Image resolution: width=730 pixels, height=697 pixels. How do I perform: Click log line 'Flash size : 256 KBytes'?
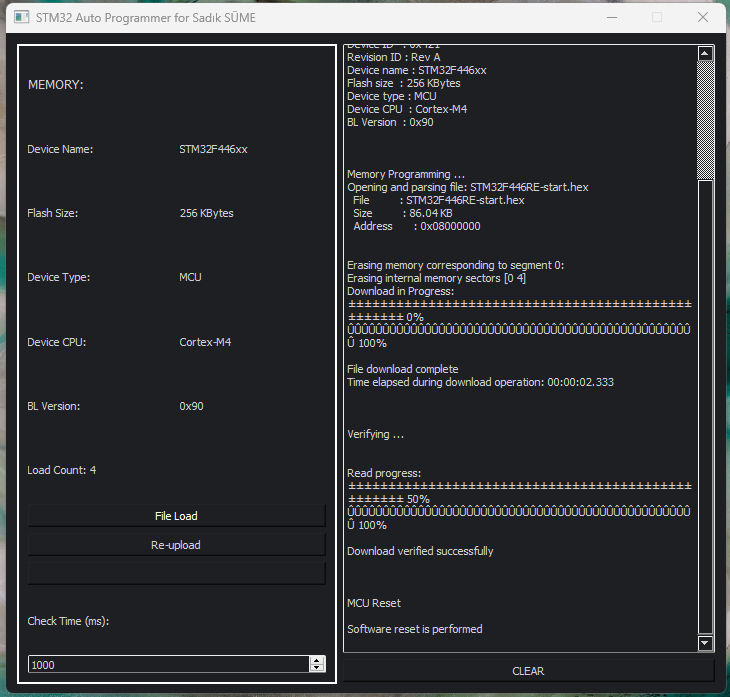[404, 83]
